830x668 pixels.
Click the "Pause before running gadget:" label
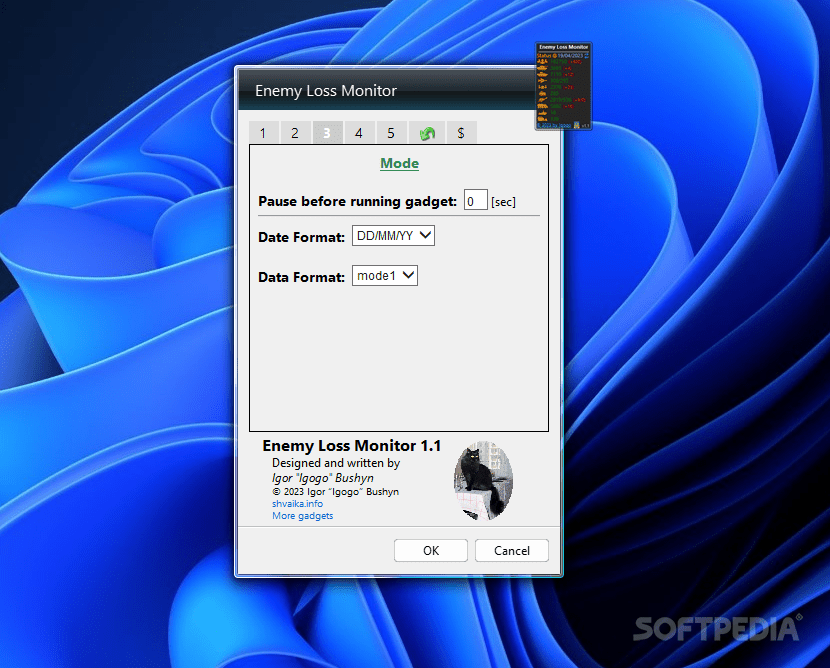pyautogui.click(x=357, y=202)
